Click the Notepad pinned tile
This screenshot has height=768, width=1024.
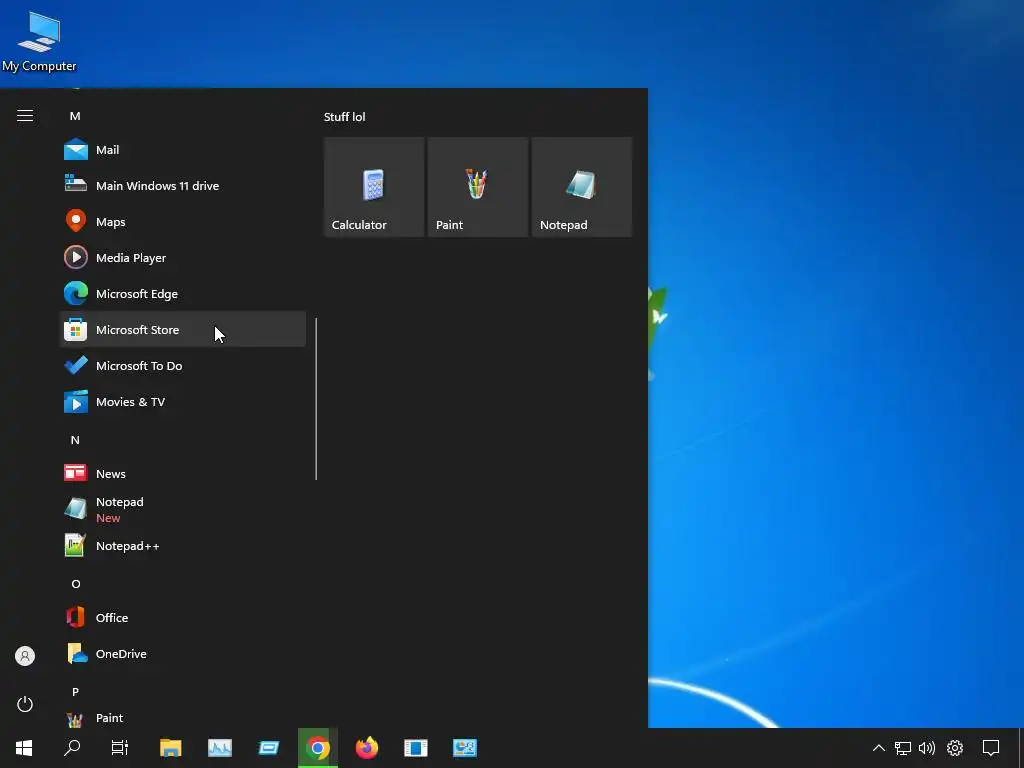(x=582, y=187)
